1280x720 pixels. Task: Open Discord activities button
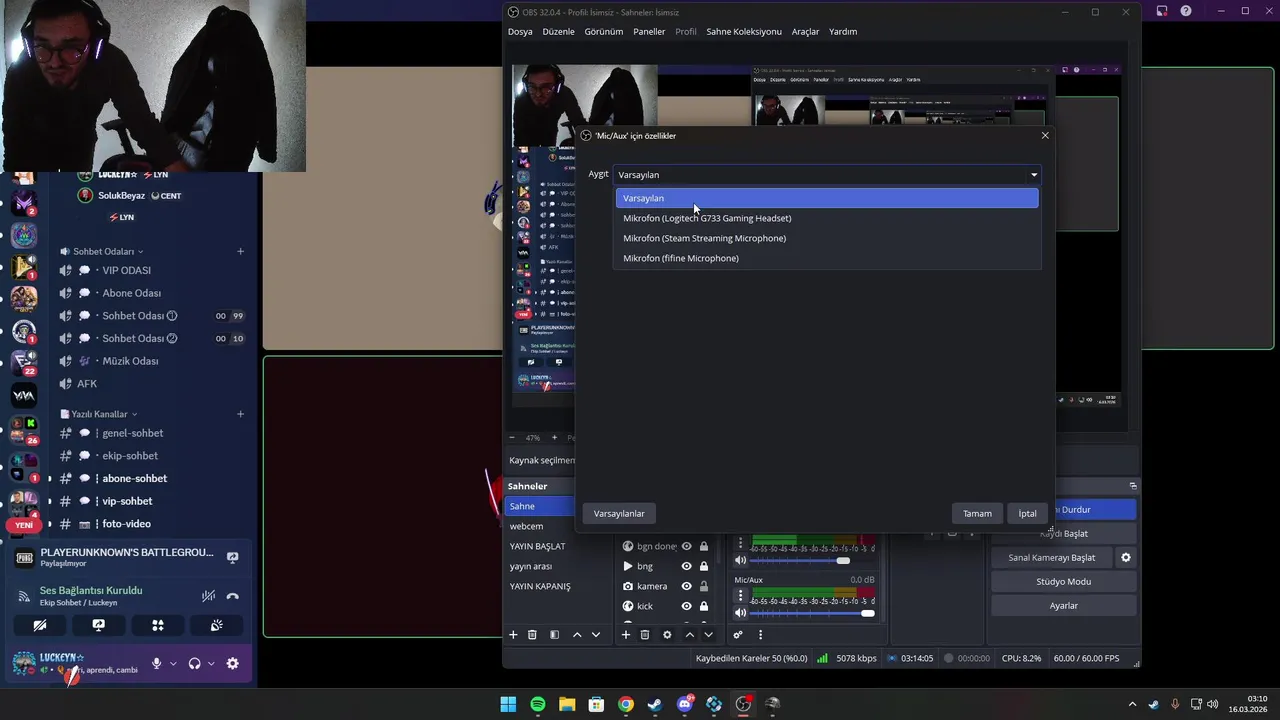tap(157, 625)
